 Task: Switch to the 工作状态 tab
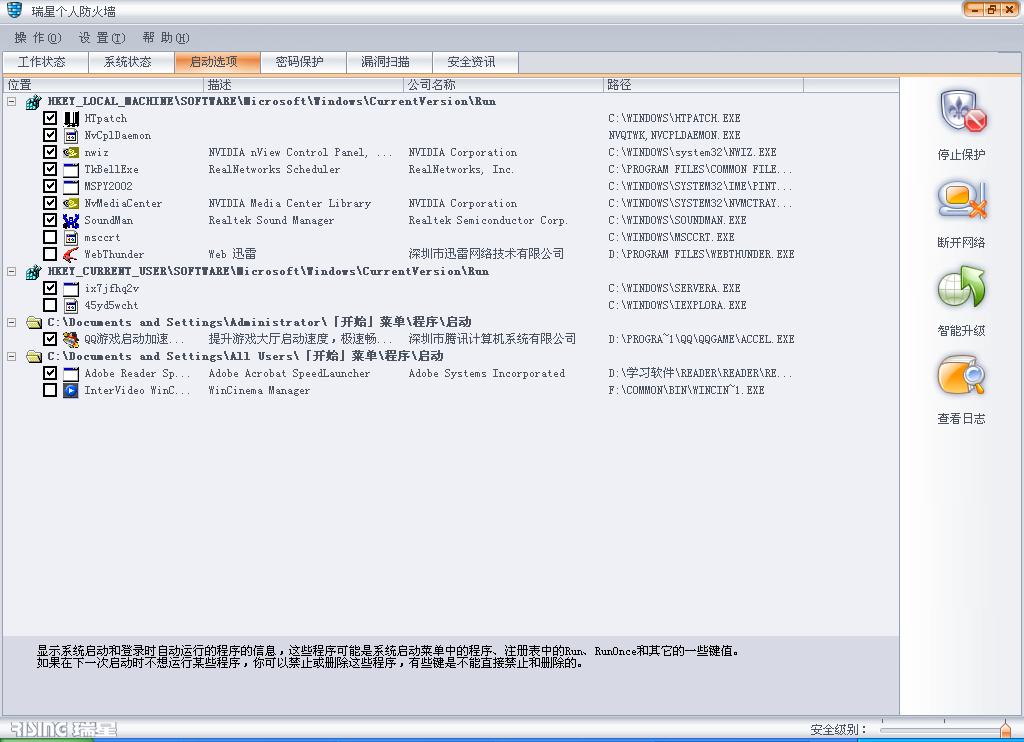tap(45, 62)
